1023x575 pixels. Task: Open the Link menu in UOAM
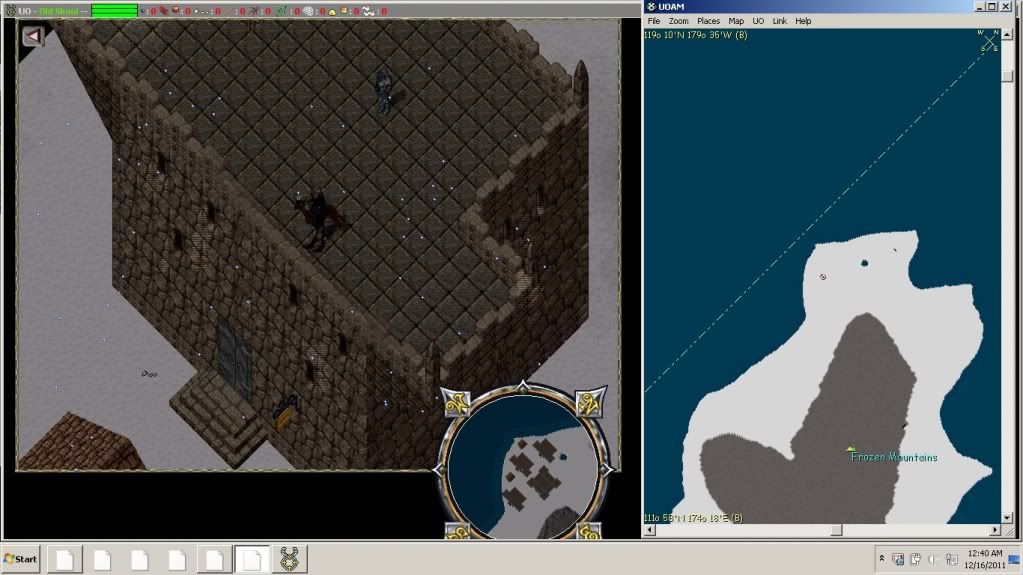[x=780, y=21]
